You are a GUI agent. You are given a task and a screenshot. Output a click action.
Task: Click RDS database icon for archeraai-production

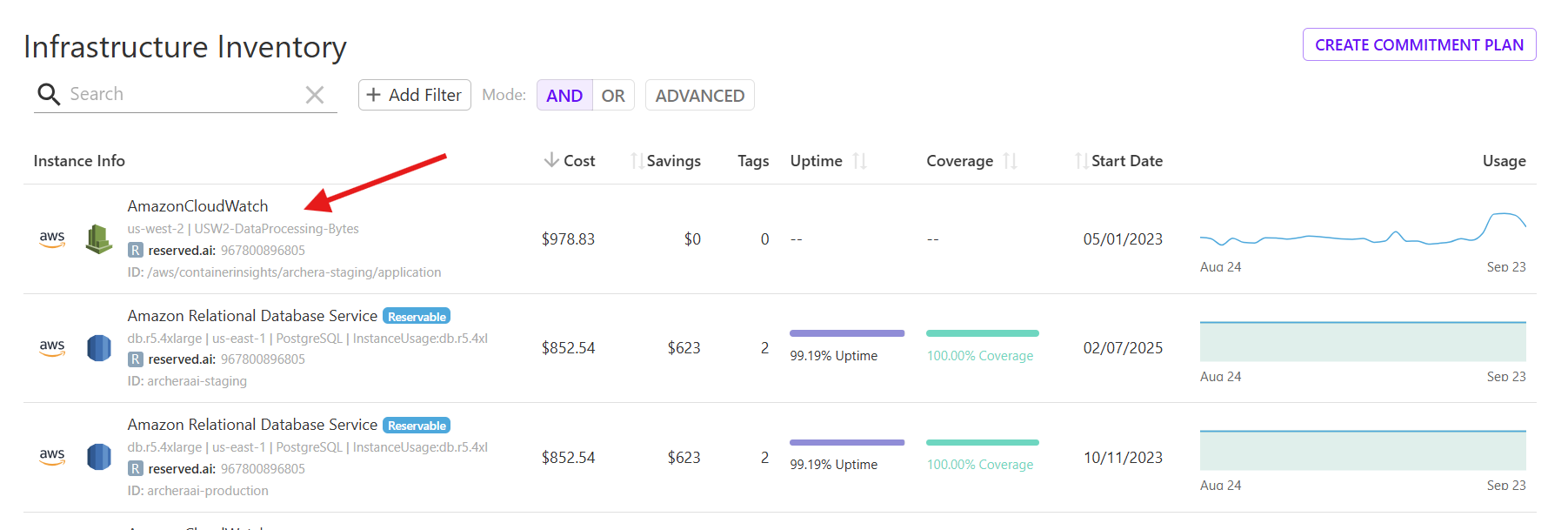tap(99, 457)
